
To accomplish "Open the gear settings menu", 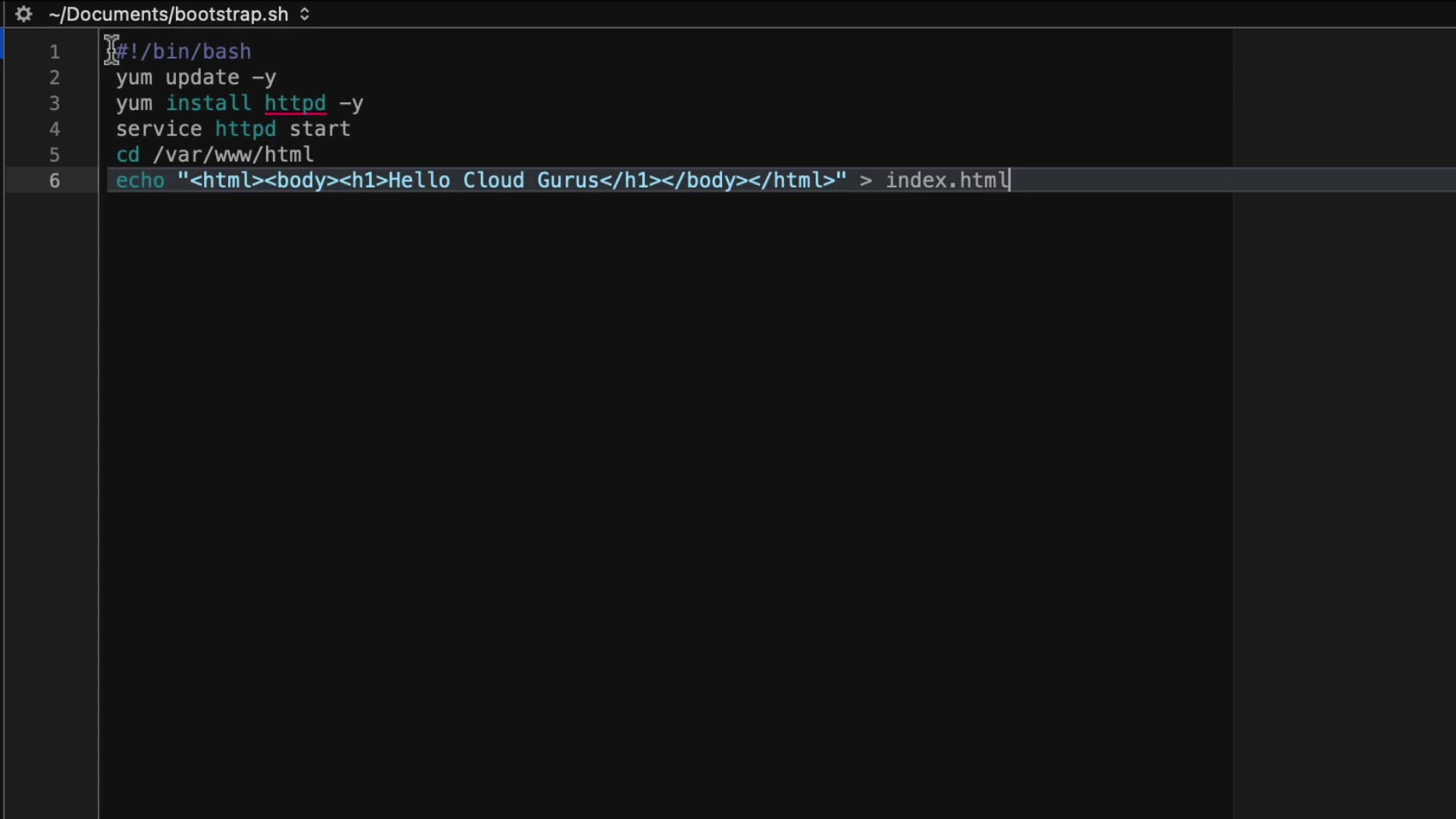I will coord(24,14).
